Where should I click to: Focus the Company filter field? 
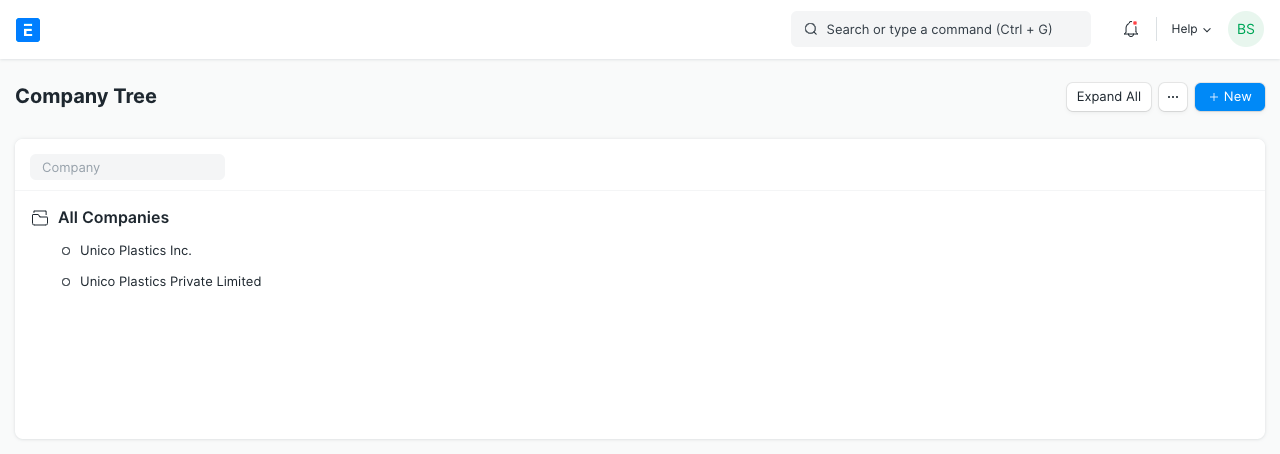coord(127,167)
